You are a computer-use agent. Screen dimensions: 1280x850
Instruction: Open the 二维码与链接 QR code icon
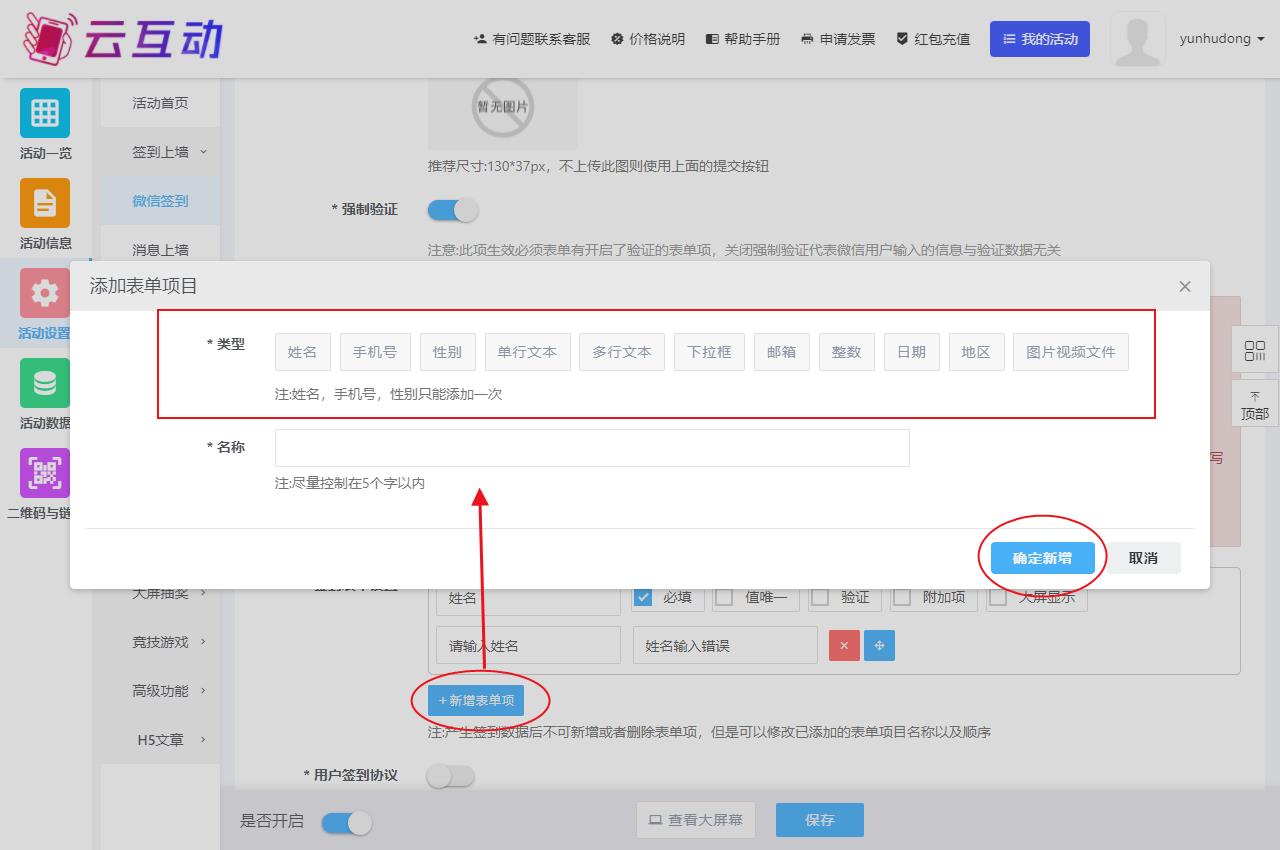[45, 473]
